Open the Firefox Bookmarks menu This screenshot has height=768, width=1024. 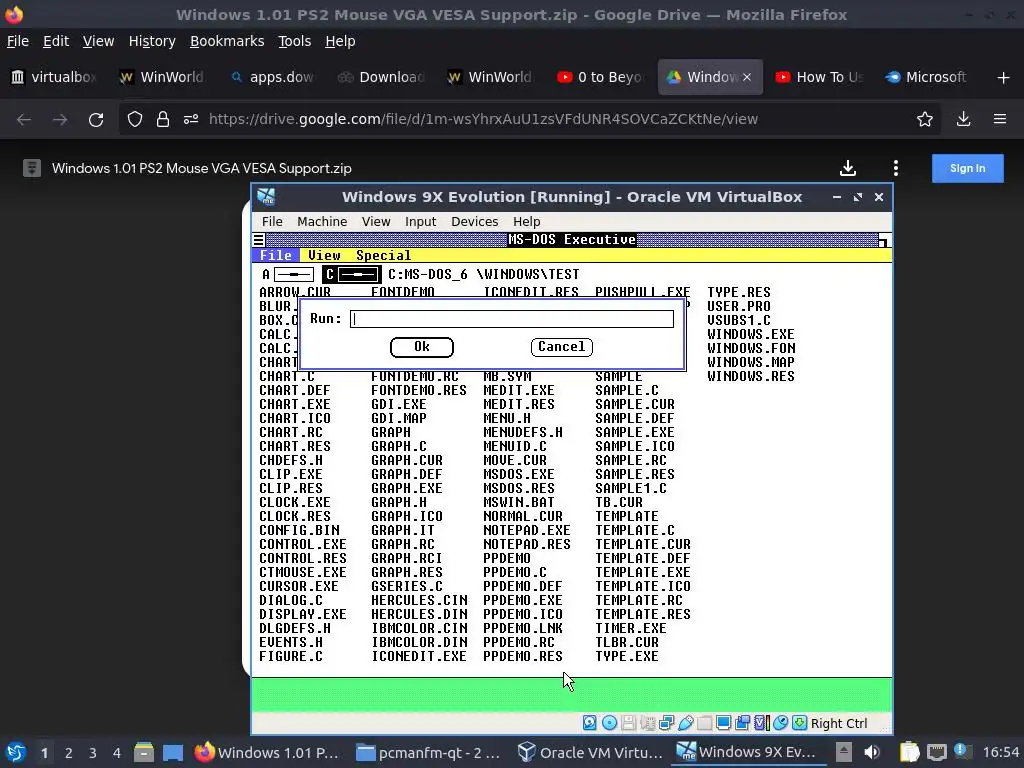click(x=227, y=41)
